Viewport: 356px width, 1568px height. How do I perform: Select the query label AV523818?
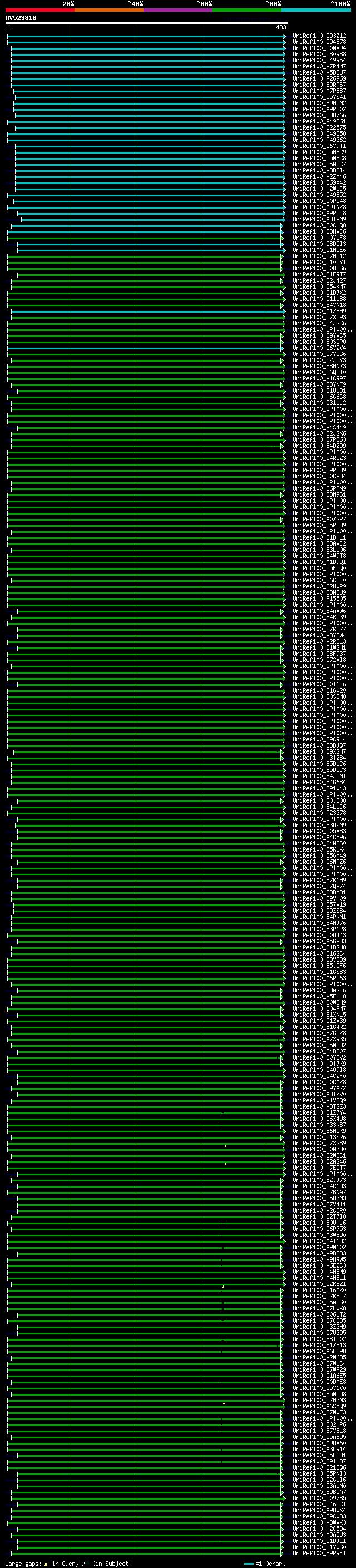tap(21, 18)
